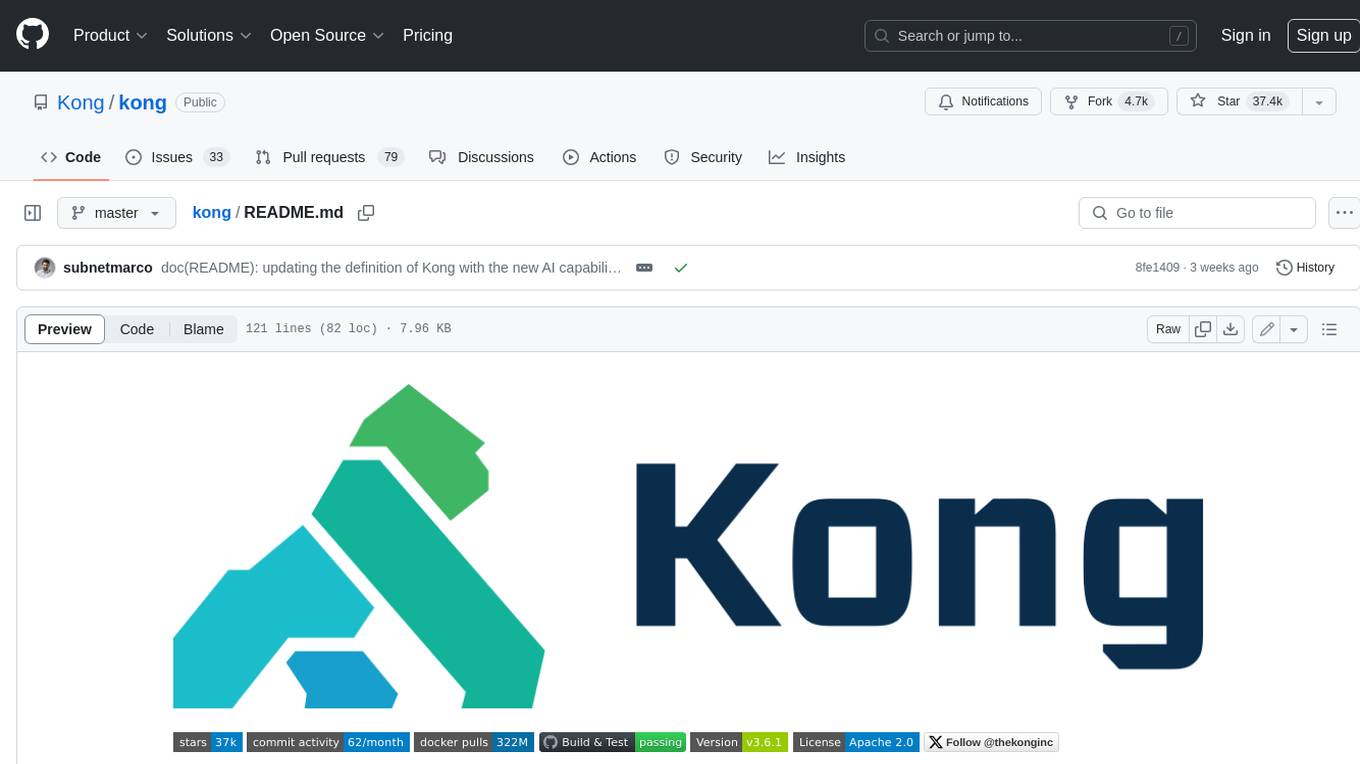Copy the file path icon
The width and height of the screenshot is (1360, 764).
click(366, 212)
